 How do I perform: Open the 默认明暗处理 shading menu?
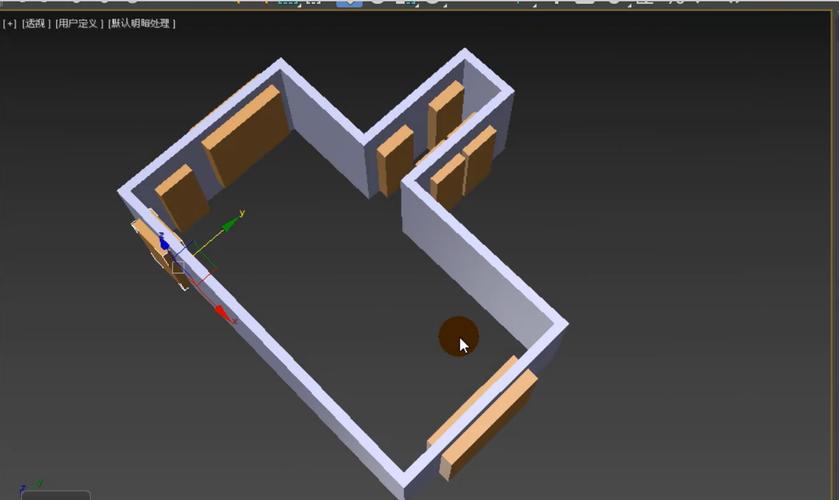tap(142, 24)
